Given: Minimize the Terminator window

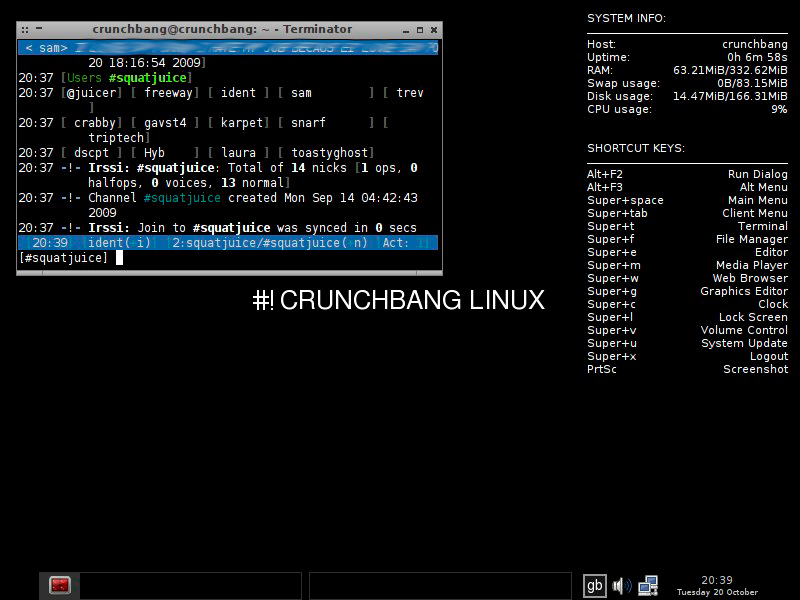Looking at the screenshot, I should [x=406, y=30].
